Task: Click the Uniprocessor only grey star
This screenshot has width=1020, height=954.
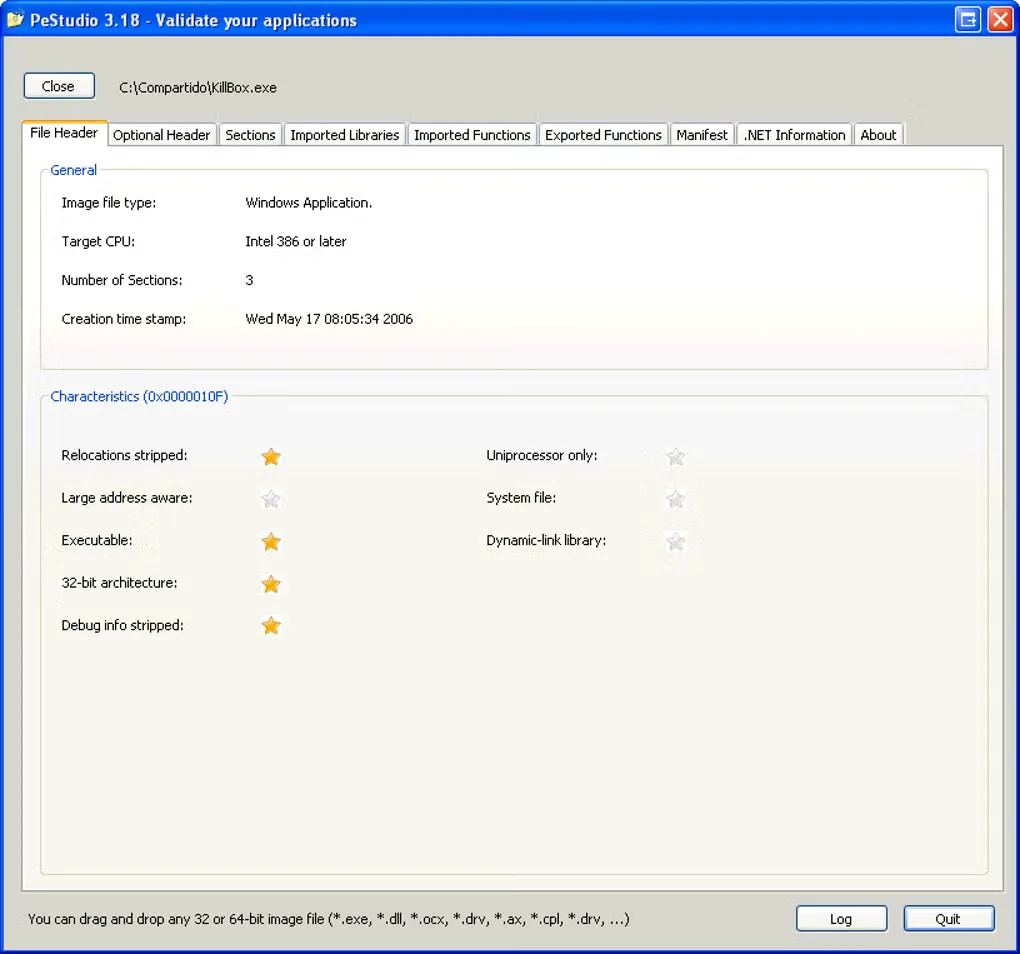Action: point(676,457)
